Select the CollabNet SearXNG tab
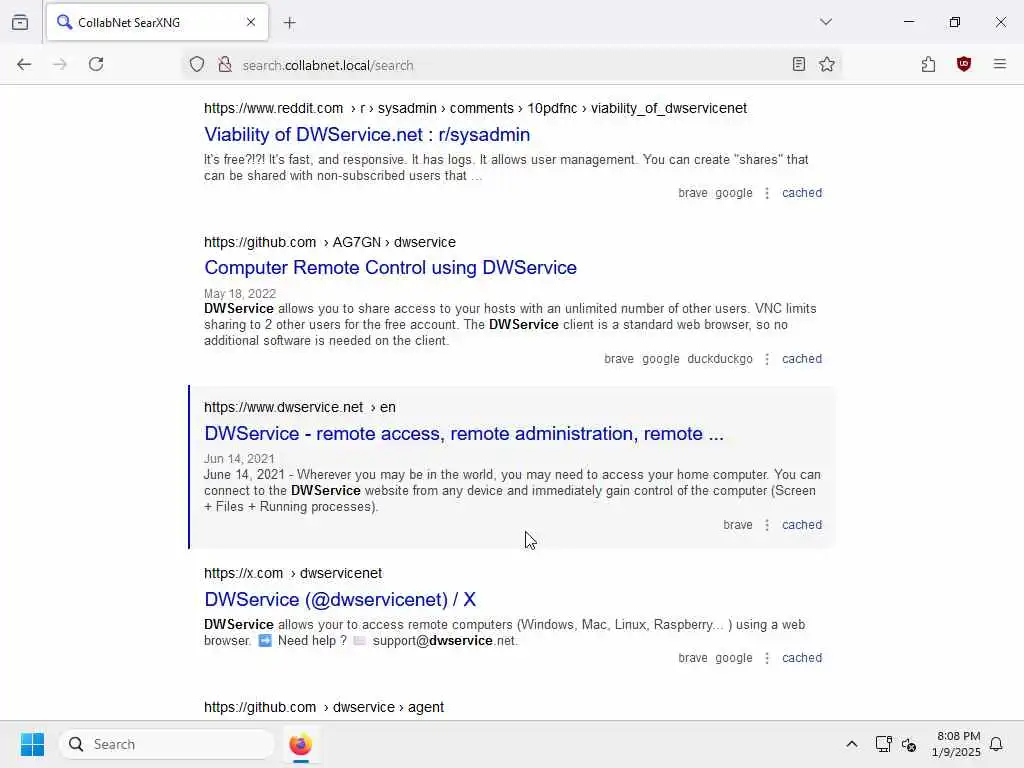This screenshot has width=1024, height=768. 157,22
